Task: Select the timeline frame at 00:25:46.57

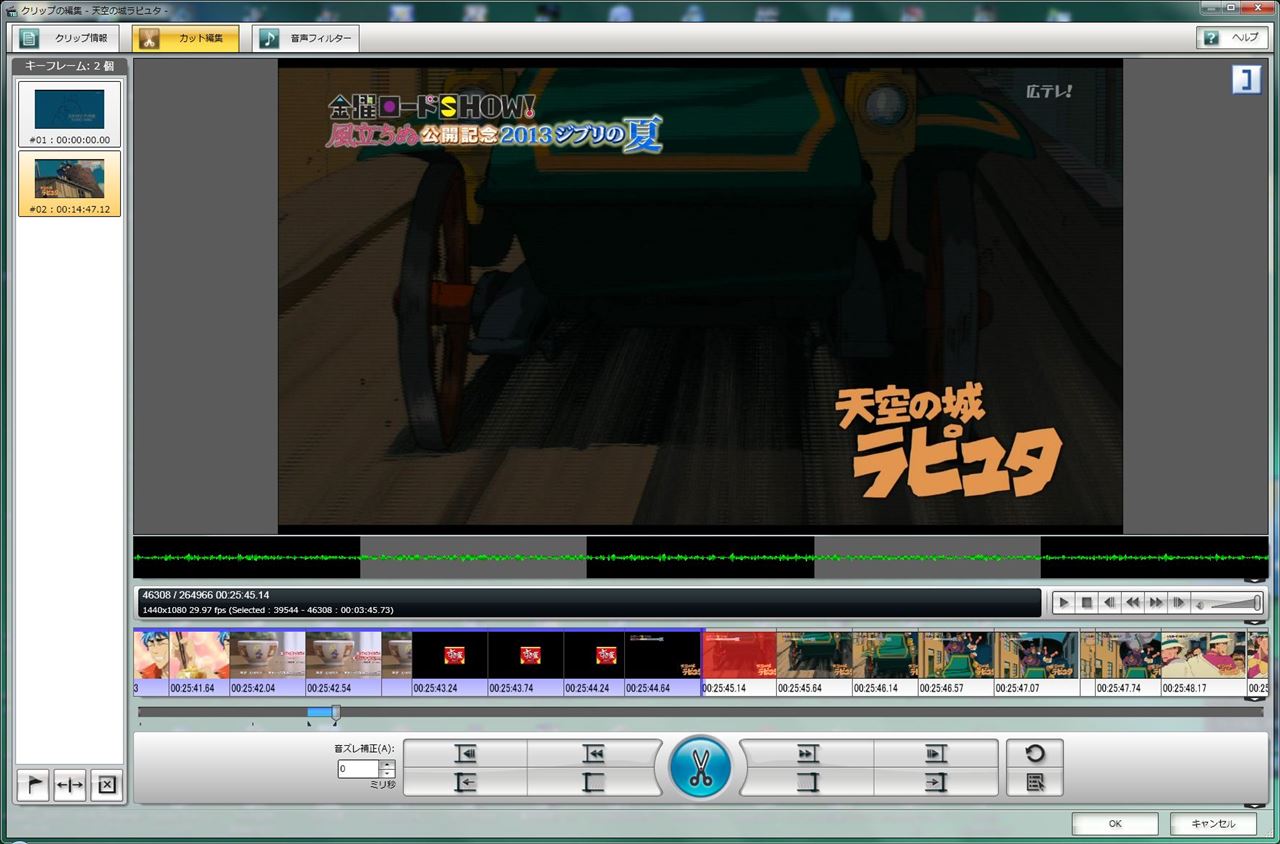Action: pyautogui.click(x=956, y=663)
